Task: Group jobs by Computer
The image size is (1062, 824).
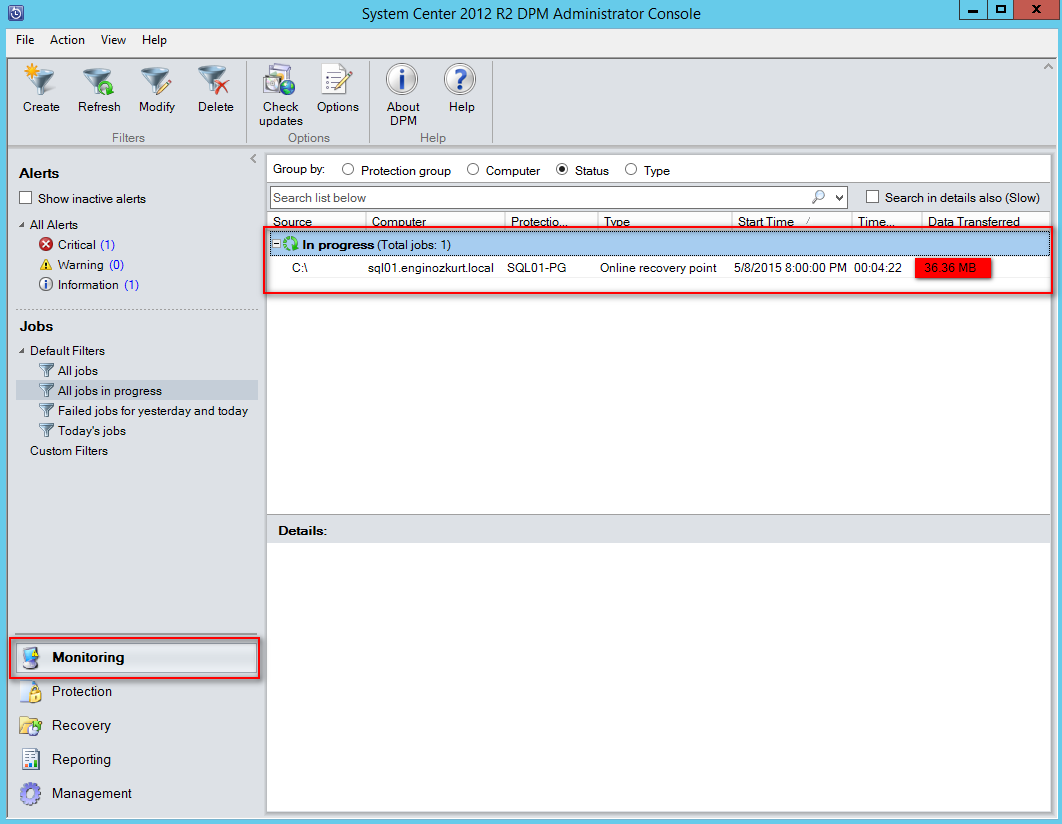Action: (x=473, y=169)
